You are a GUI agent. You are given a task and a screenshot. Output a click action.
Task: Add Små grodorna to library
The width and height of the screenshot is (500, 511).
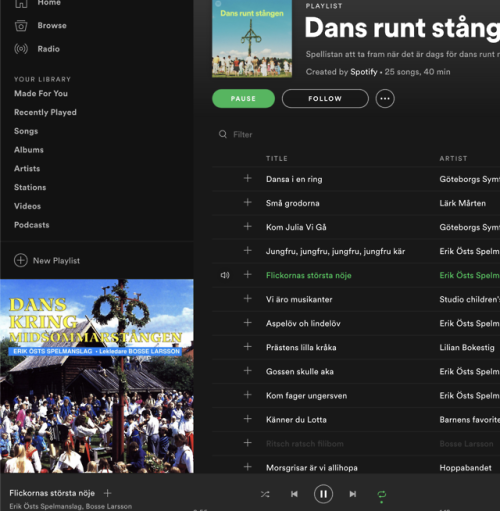tap(248, 202)
